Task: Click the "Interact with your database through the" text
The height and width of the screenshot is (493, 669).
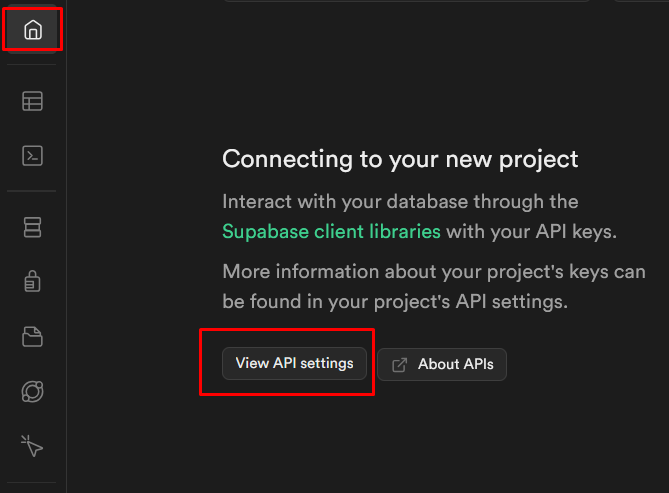Action: pyautogui.click(x=400, y=201)
